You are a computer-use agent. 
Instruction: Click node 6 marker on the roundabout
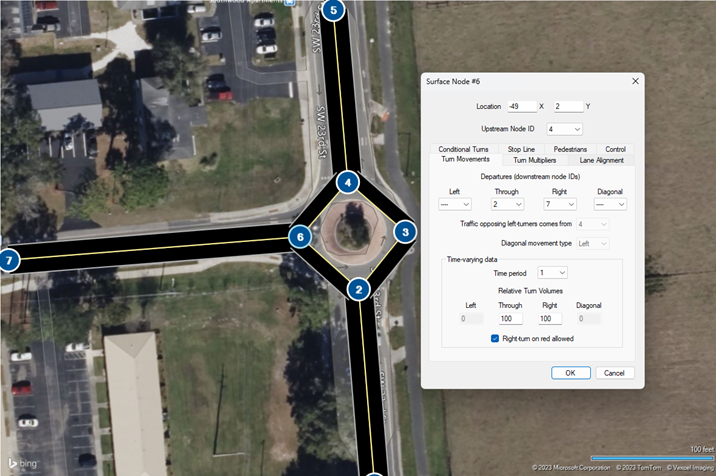click(299, 237)
